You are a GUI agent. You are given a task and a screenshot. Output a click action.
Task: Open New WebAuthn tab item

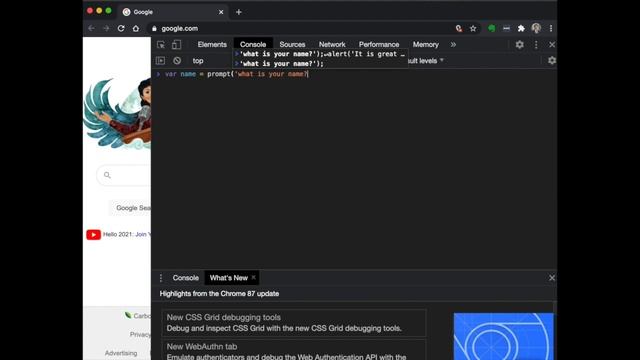coord(294,350)
